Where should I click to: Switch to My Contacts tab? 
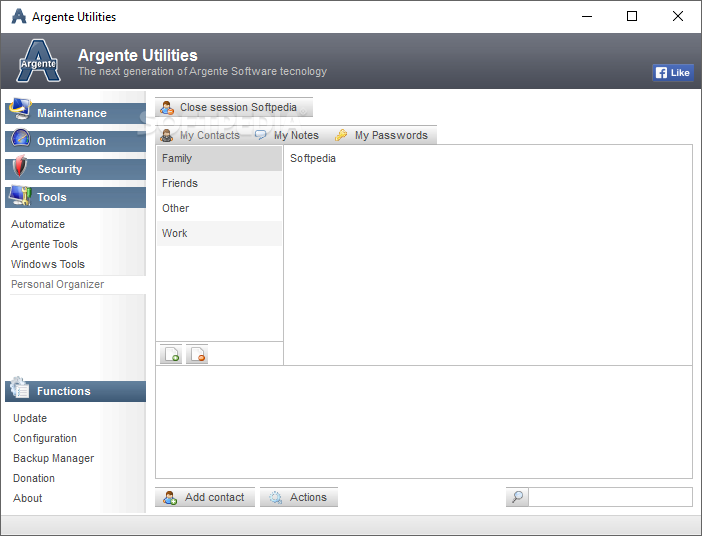(201, 135)
